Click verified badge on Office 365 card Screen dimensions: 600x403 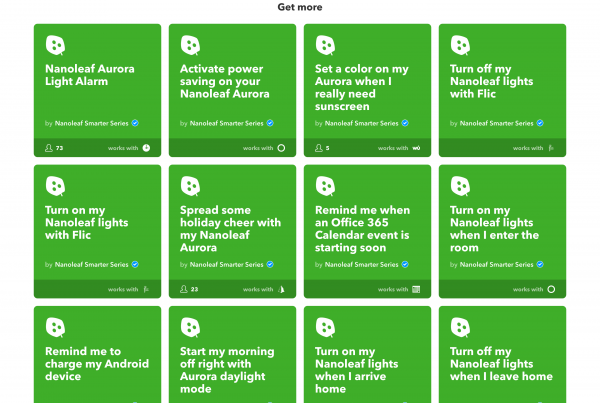(405, 264)
